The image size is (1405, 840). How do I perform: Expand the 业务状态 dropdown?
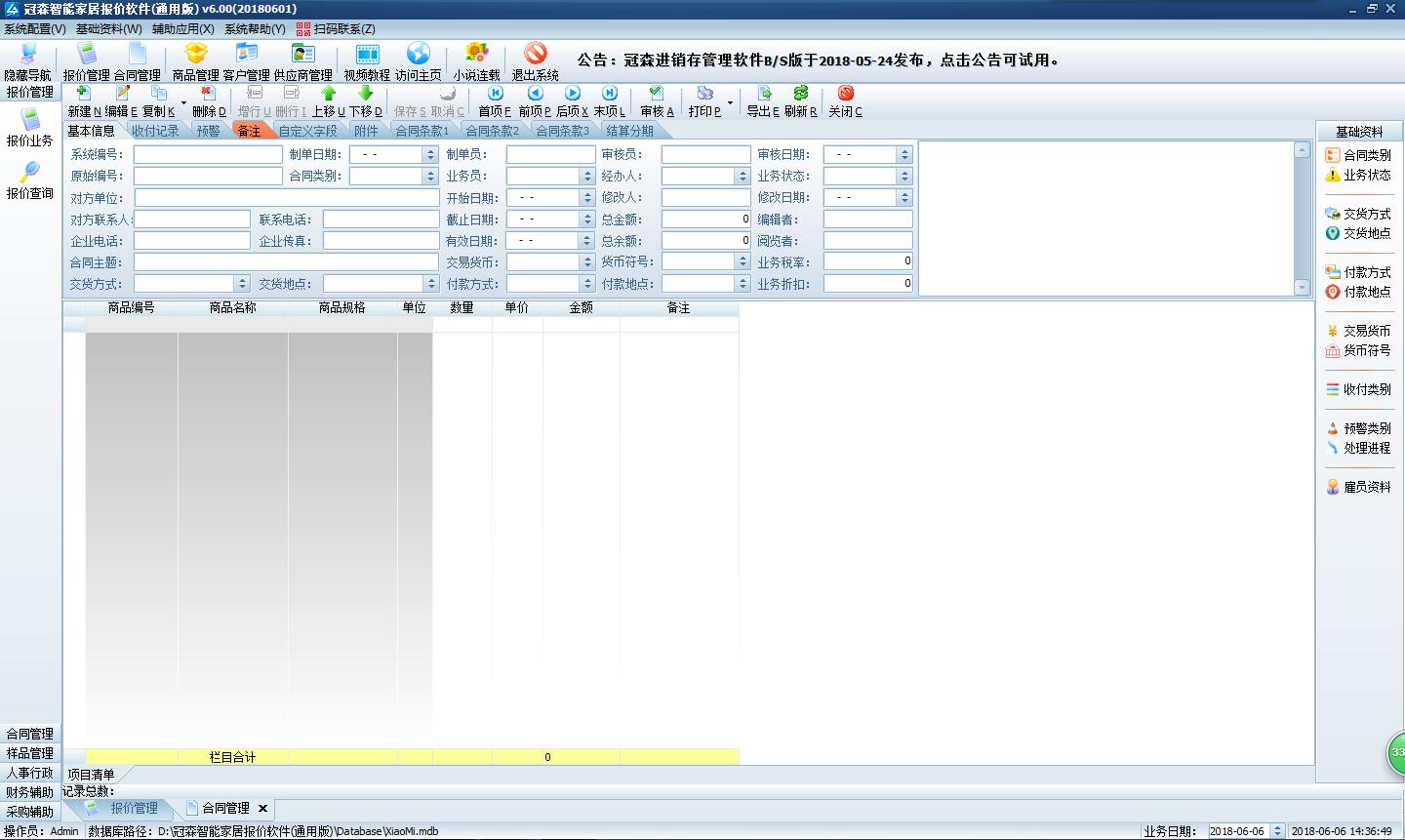[x=904, y=176]
